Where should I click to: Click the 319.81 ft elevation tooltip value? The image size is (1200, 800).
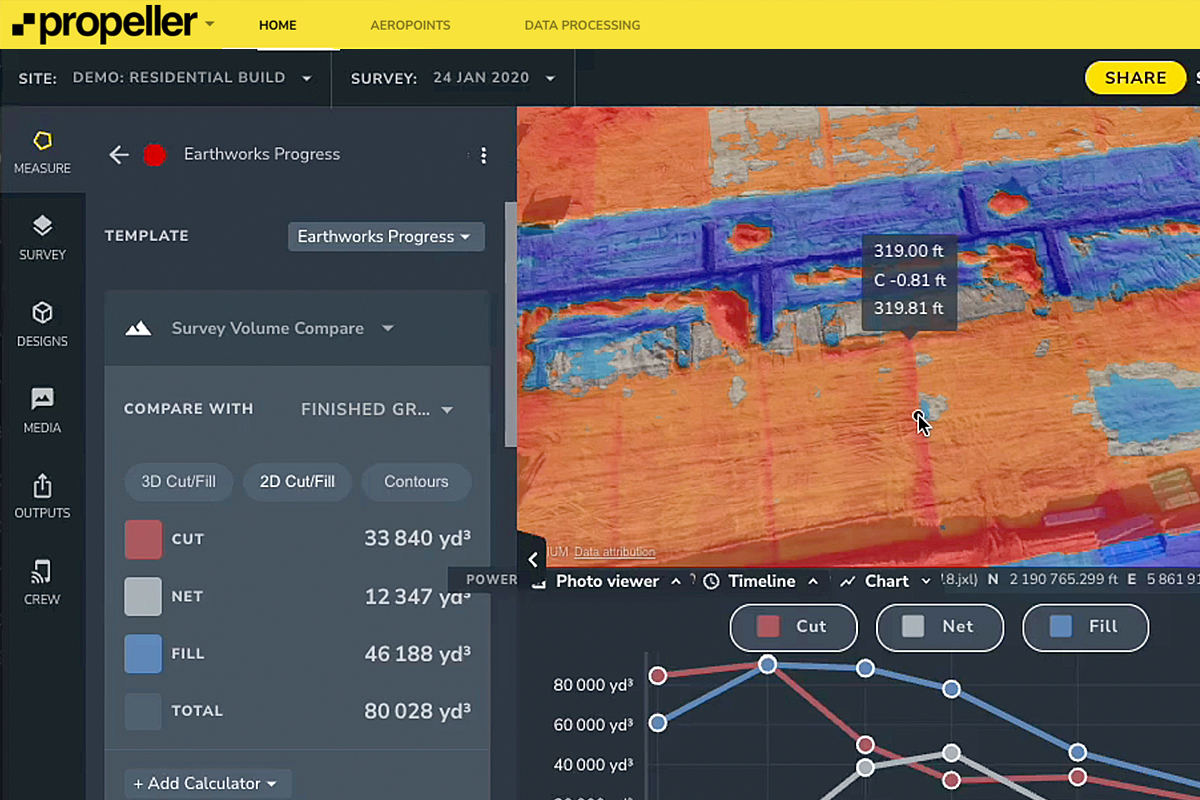(x=908, y=309)
